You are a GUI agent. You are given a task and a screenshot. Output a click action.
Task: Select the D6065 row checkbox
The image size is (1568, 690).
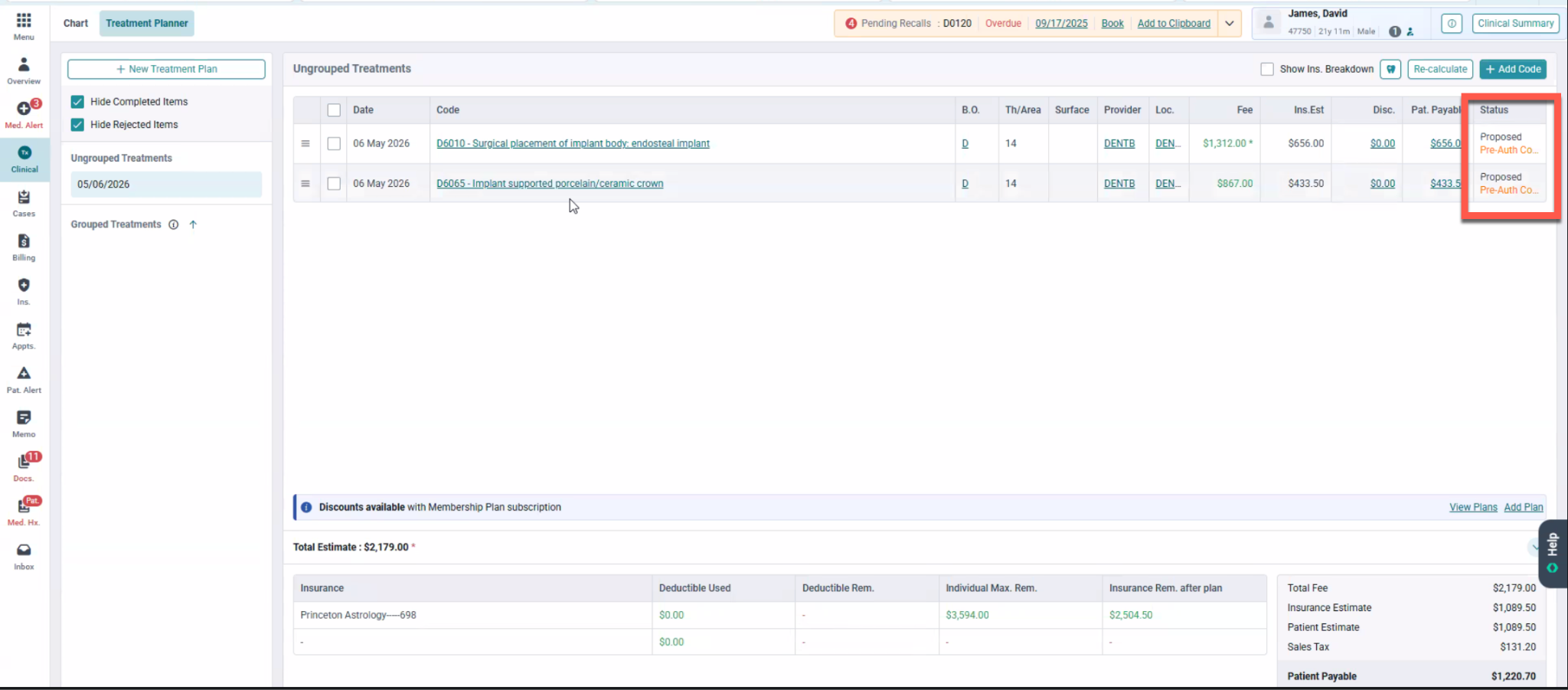334,184
